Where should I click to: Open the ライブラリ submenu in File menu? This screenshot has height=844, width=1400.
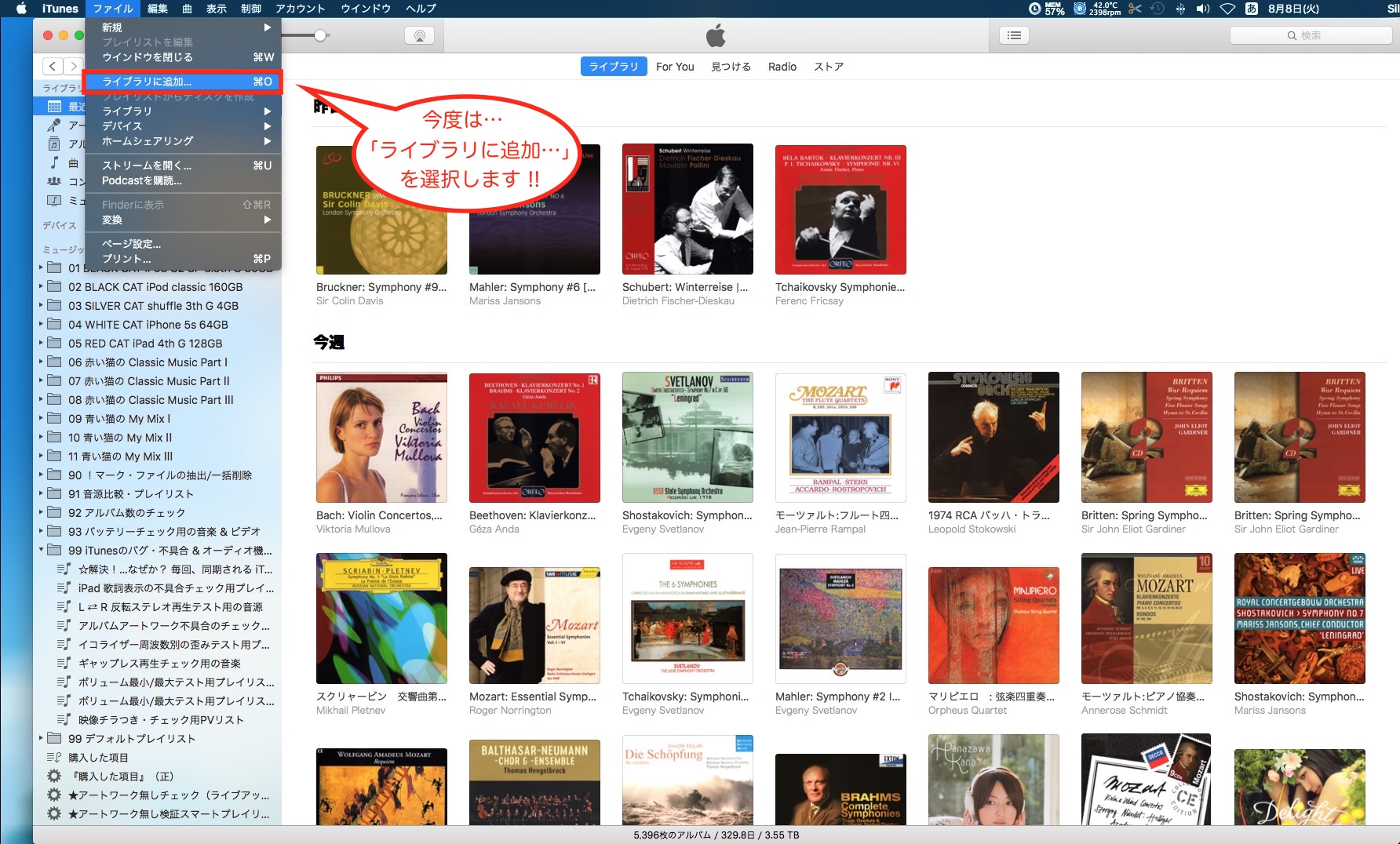[x=182, y=111]
